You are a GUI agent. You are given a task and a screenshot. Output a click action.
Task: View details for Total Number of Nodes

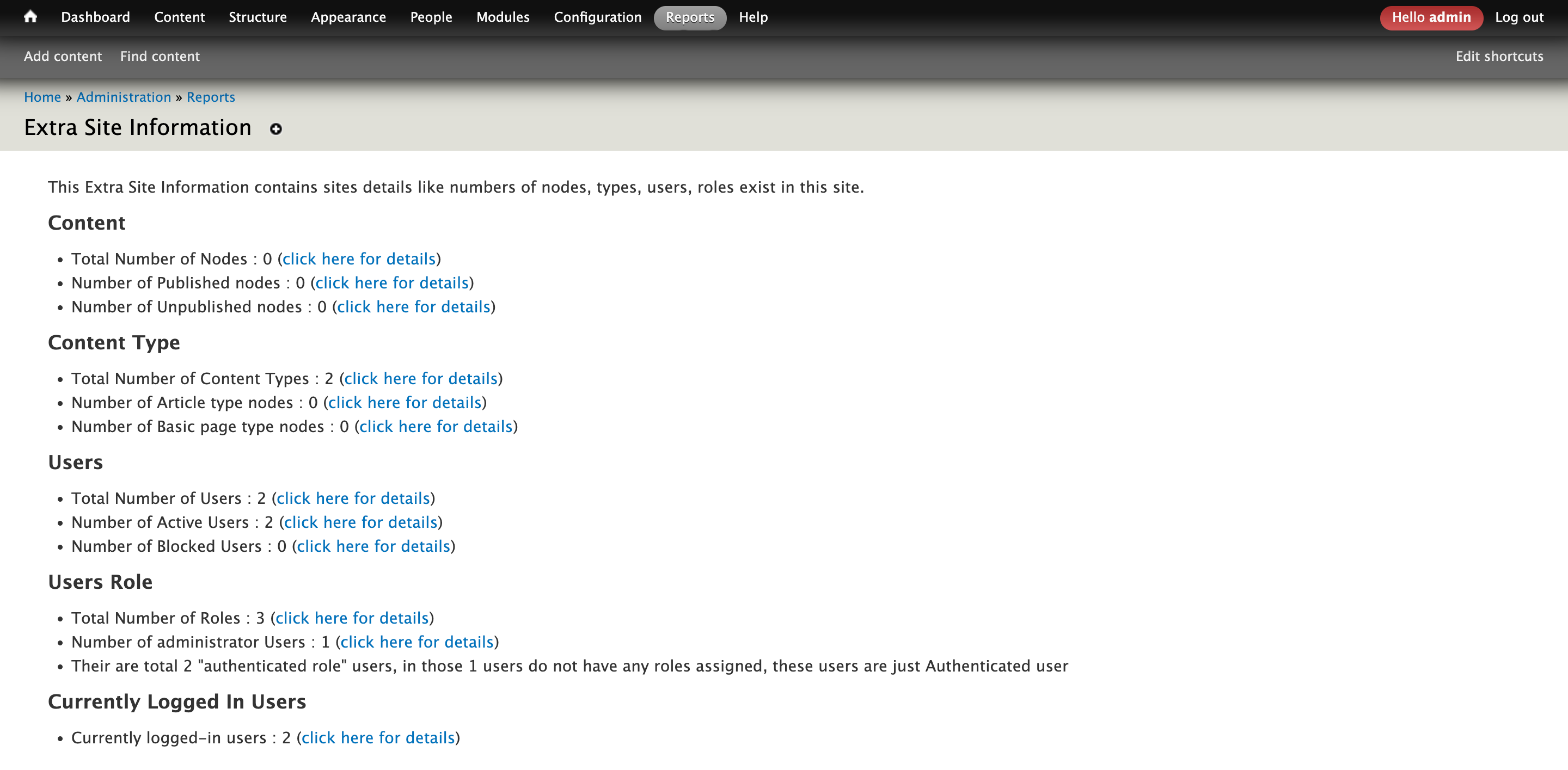[x=359, y=258]
